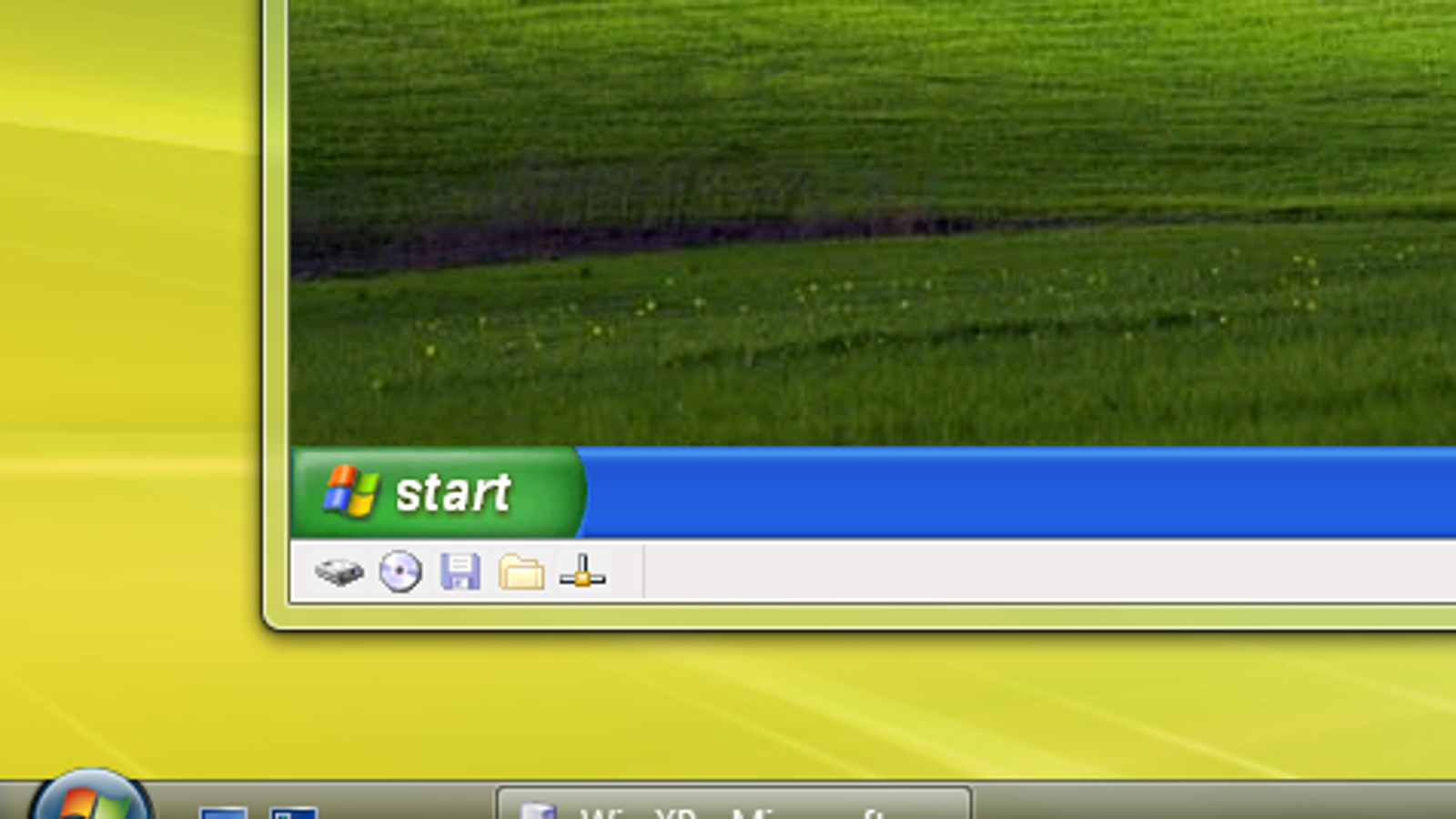Image resolution: width=1456 pixels, height=819 pixels.
Task: Open the Windows XP start menu
Action: click(x=438, y=492)
